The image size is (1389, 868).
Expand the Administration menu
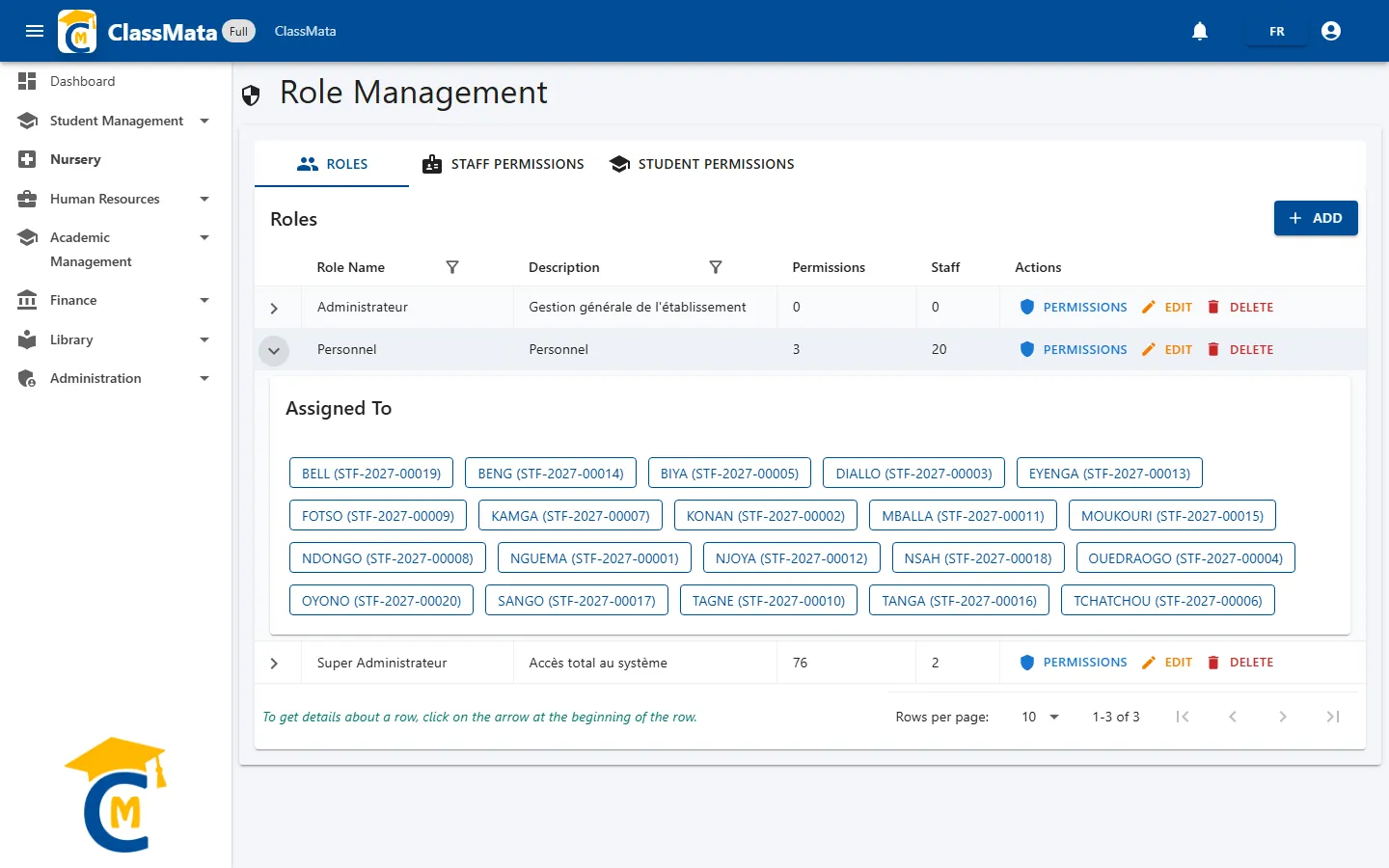[116, 378]
